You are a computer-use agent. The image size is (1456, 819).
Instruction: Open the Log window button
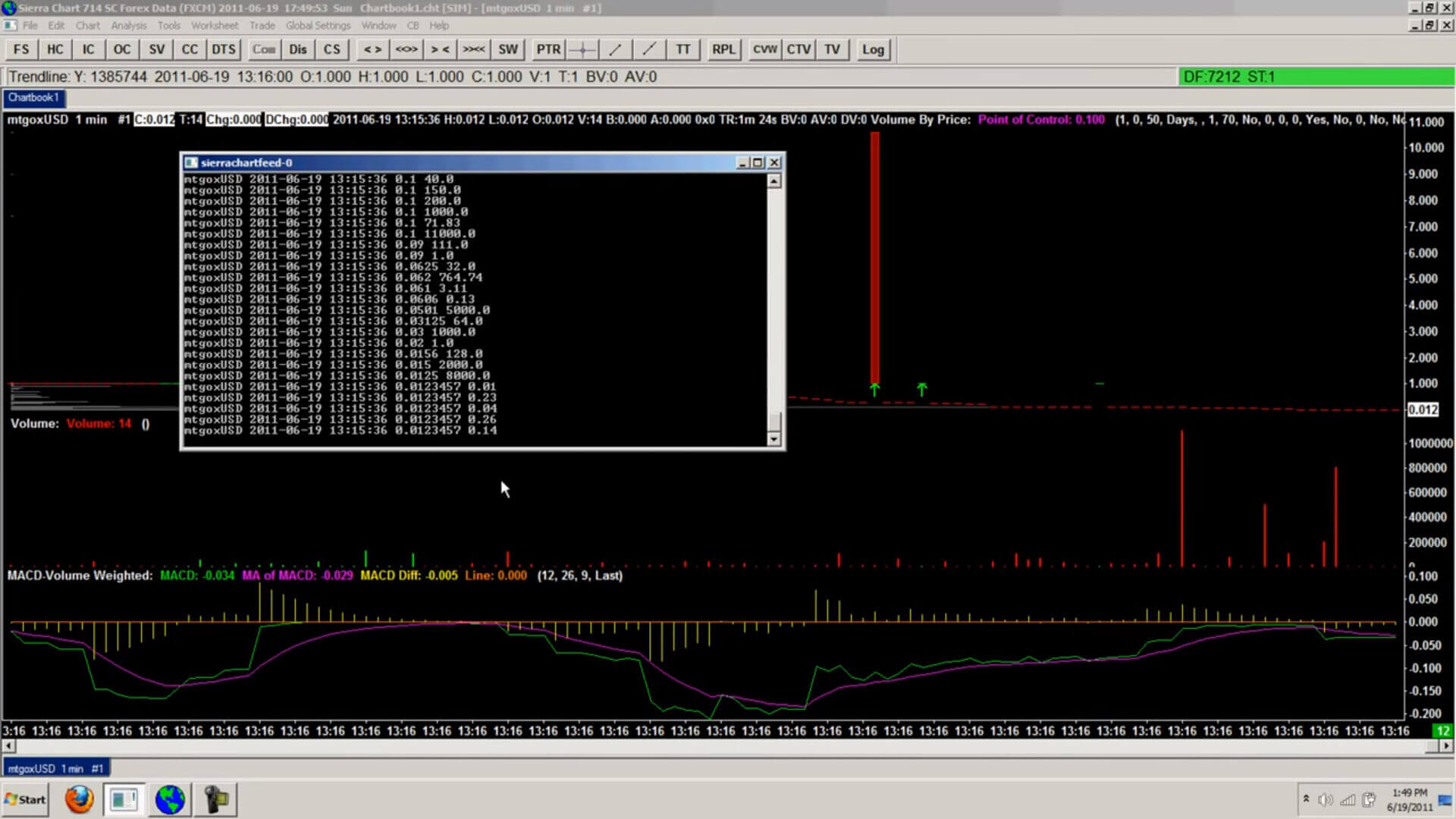click(873, 49)
